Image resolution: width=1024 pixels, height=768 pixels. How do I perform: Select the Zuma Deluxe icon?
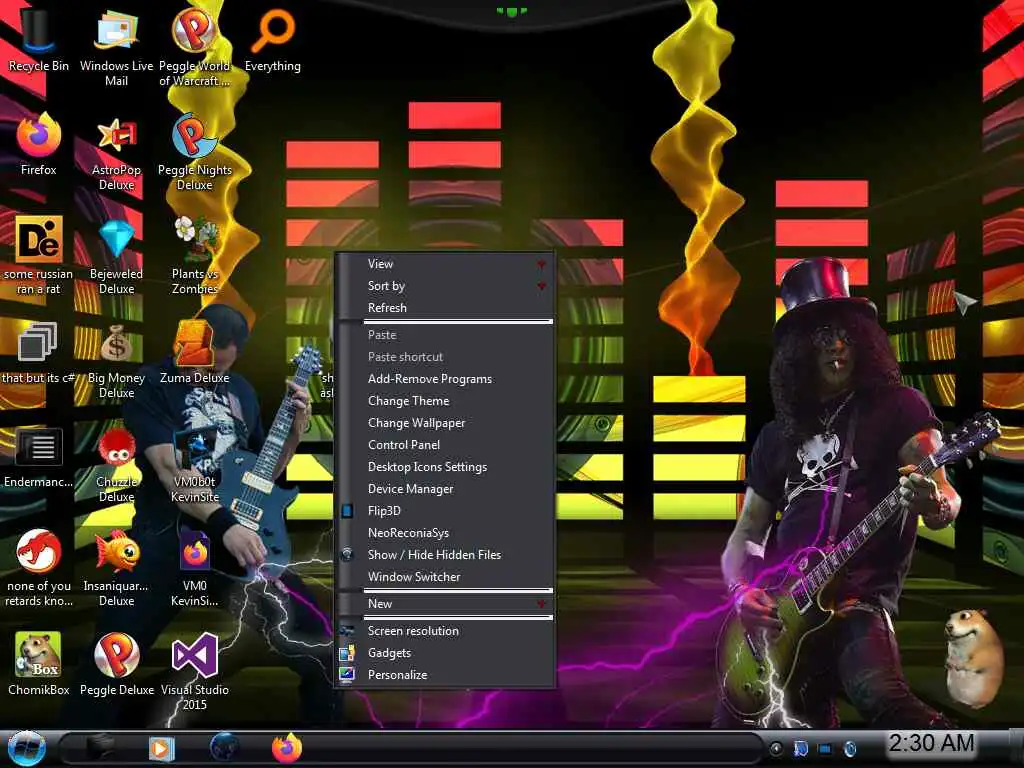click(195, 353)
